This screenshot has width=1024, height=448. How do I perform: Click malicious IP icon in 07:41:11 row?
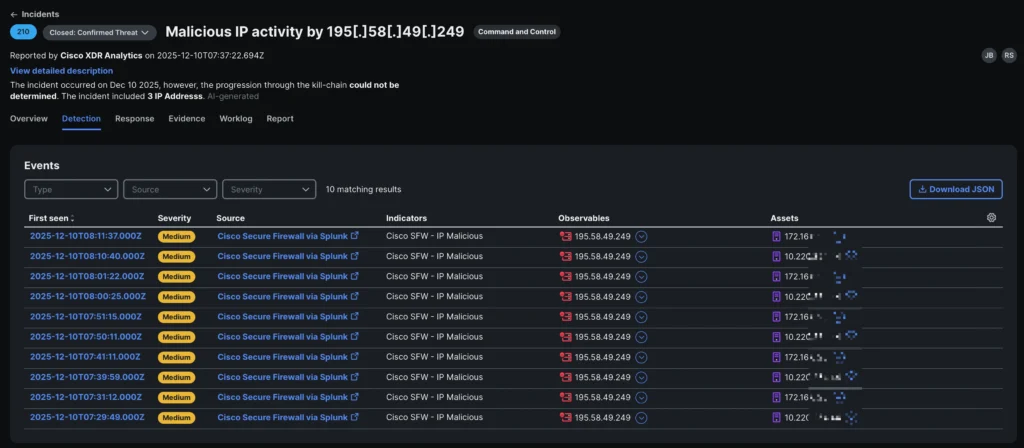[x=566, y=357]
